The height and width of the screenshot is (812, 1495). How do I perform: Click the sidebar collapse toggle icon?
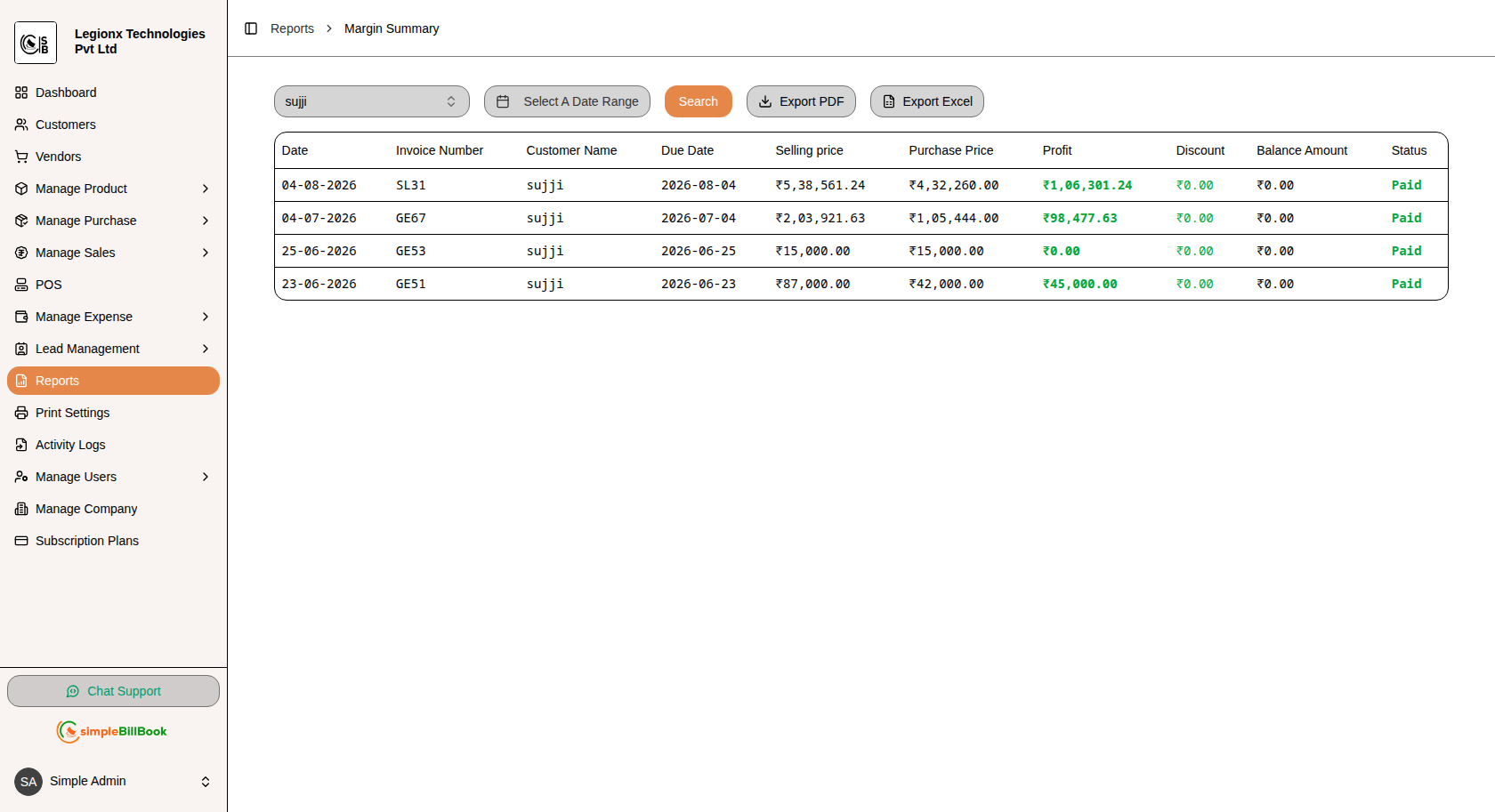click(x=251, y=28)
